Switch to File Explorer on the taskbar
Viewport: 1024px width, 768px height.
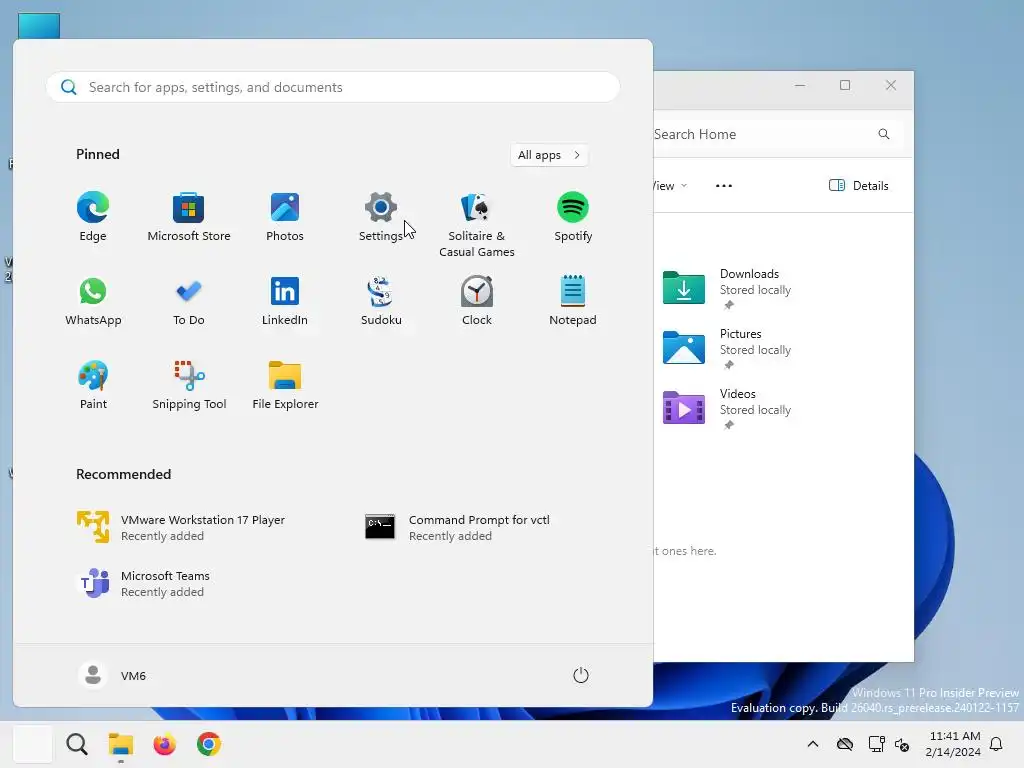pyautogui.click(x=121, y=744)
